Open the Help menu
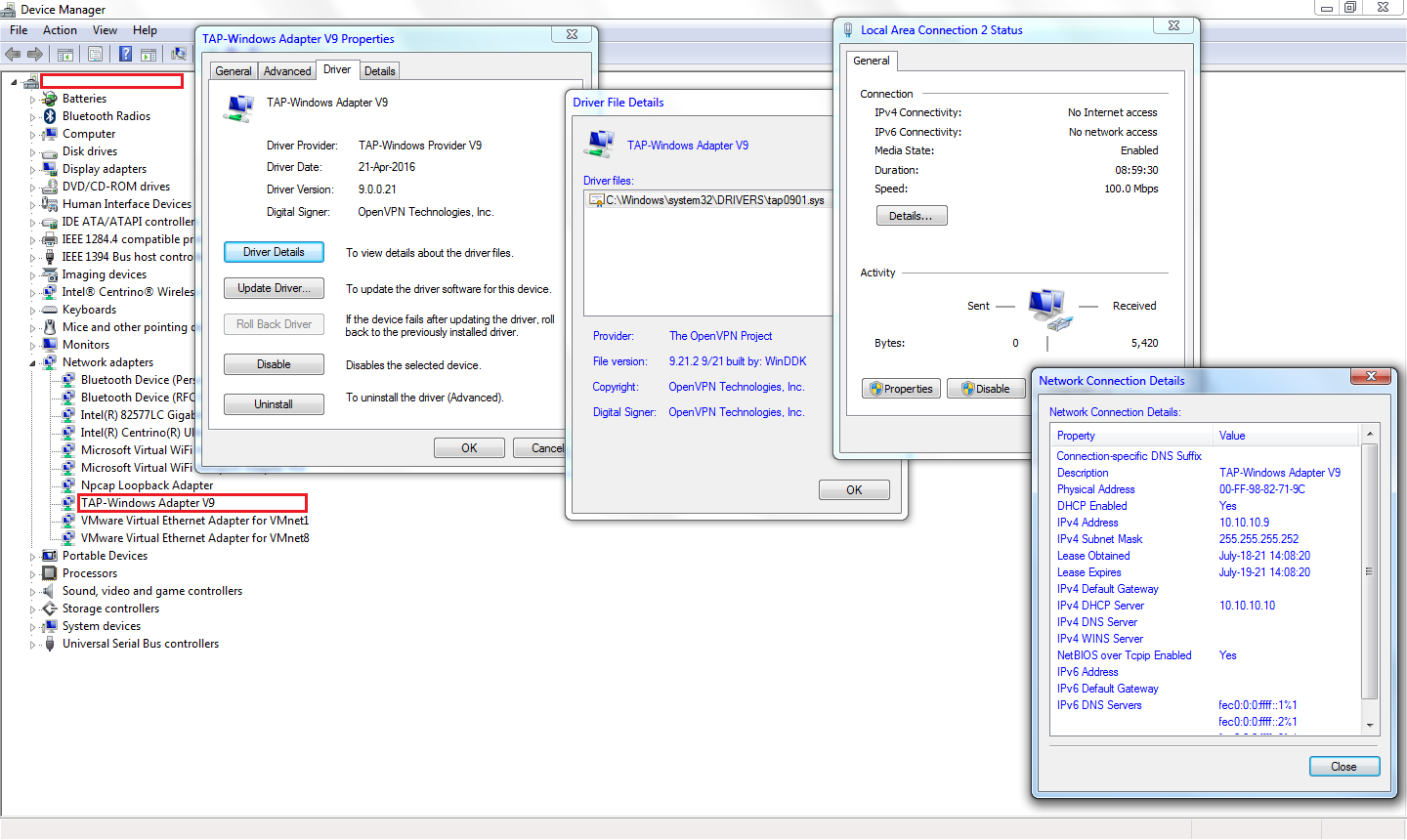The image size is (1407, 840). pos(145,30)
